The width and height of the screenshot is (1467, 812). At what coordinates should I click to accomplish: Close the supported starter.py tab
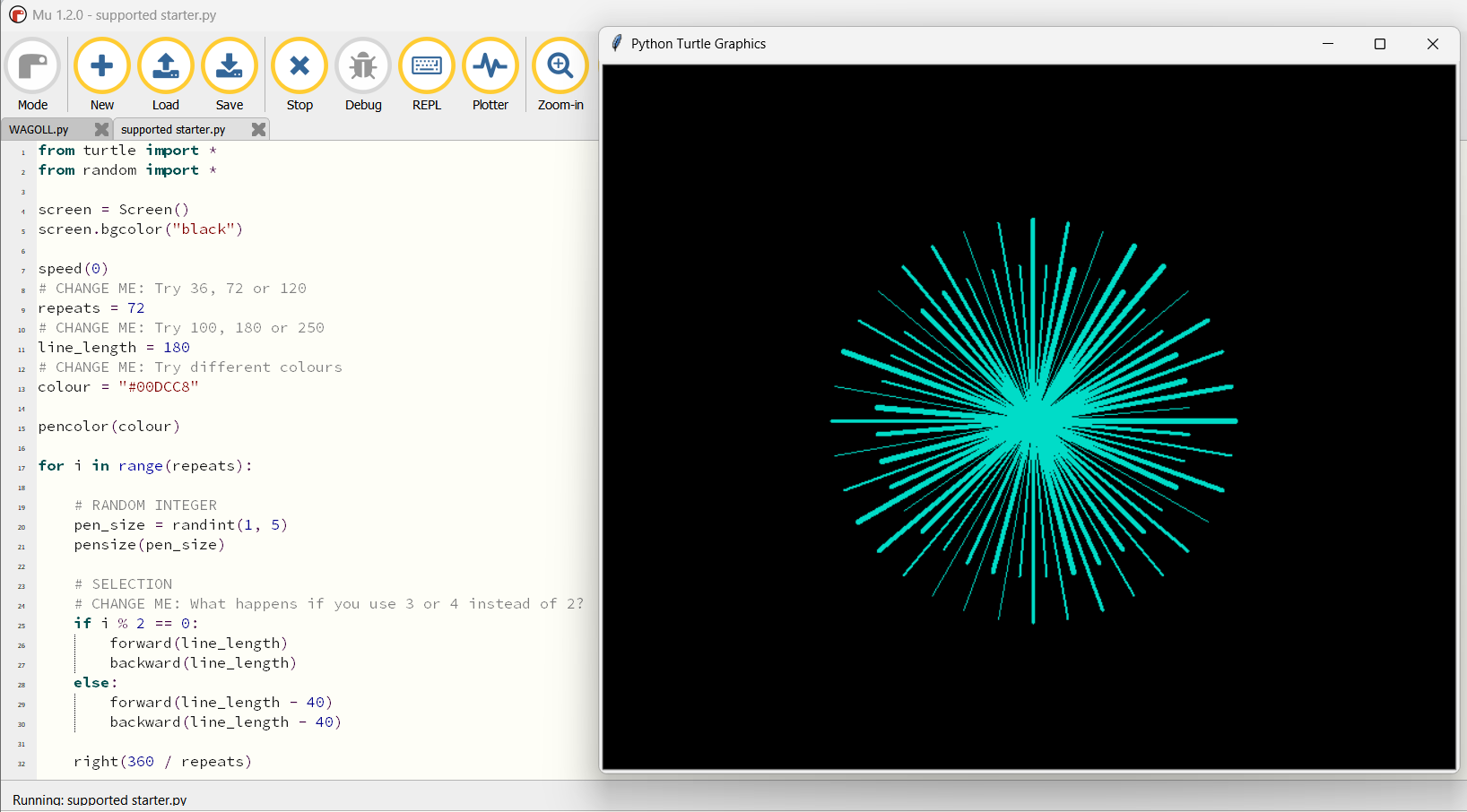[x=258, y=129]
